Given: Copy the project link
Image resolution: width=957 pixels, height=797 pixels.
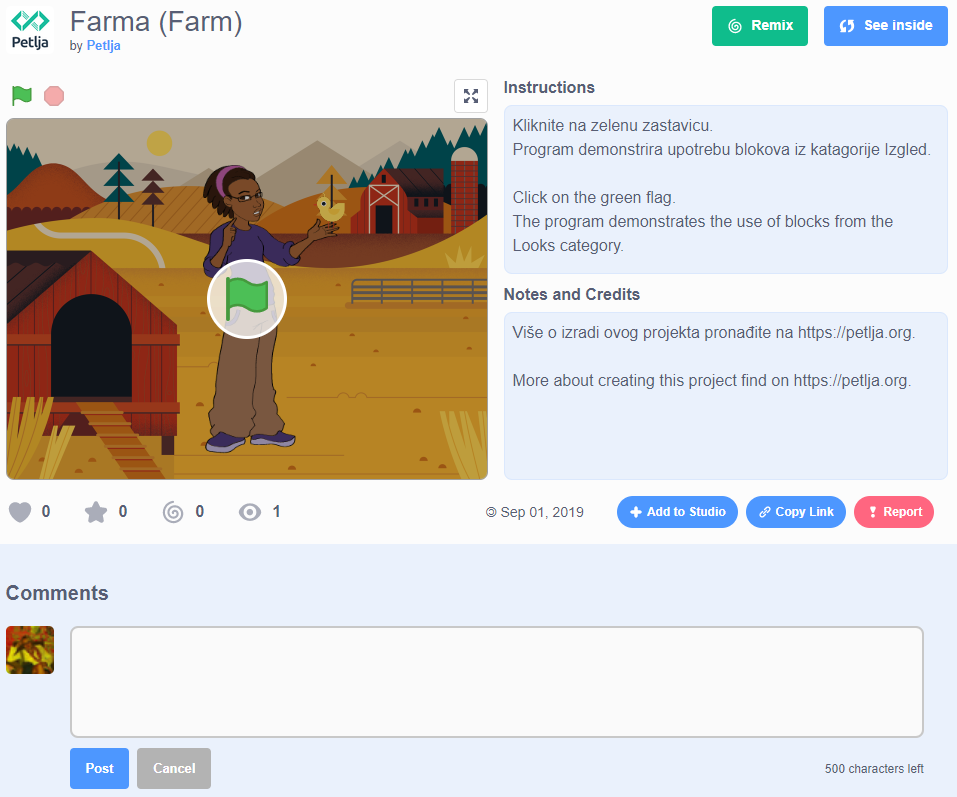Looking at the screenshot, I should (795, 512).
